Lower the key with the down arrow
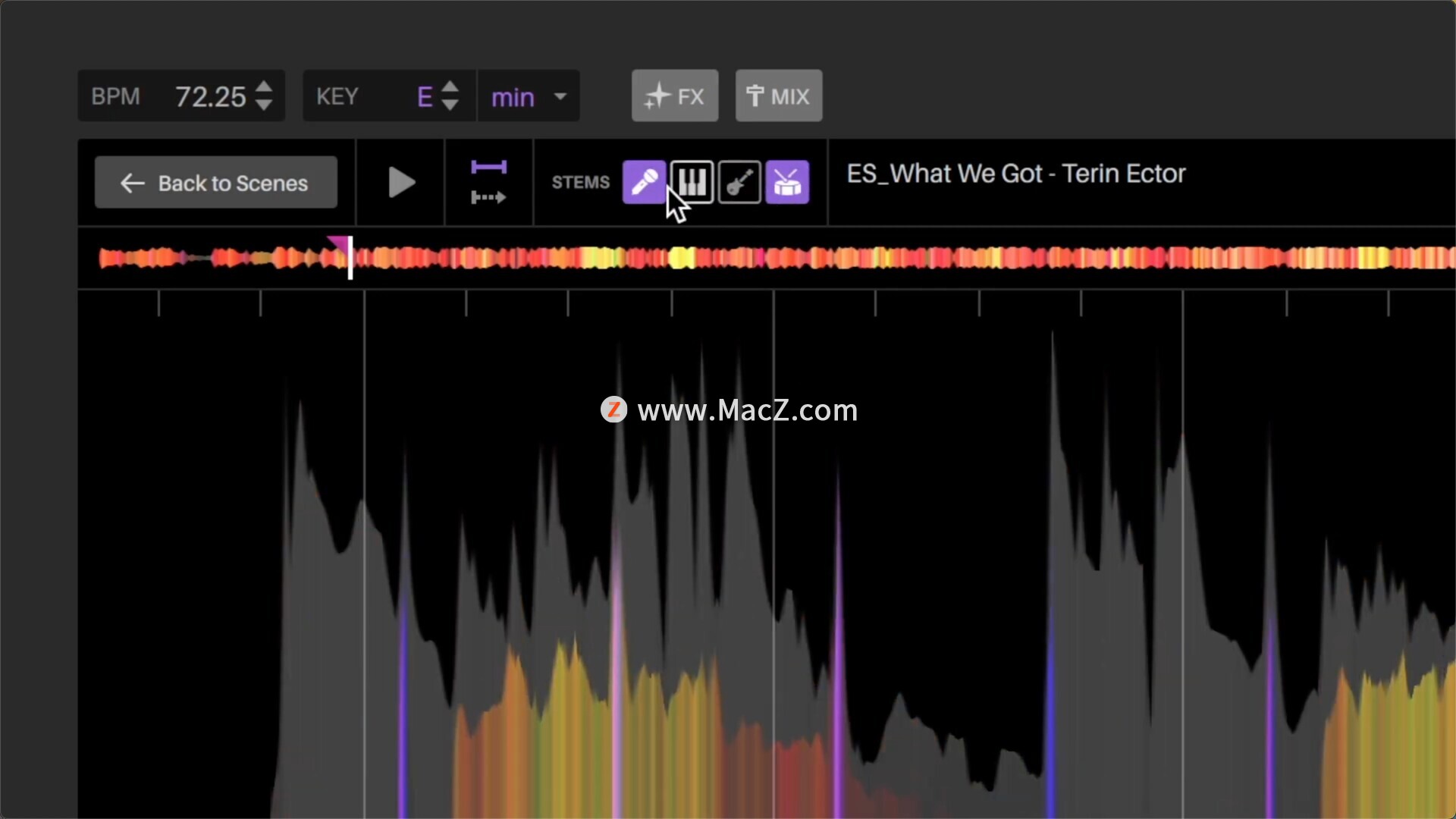Viewport: 1456px width, 819px height. pyautogui.click(x=450, y=105)
